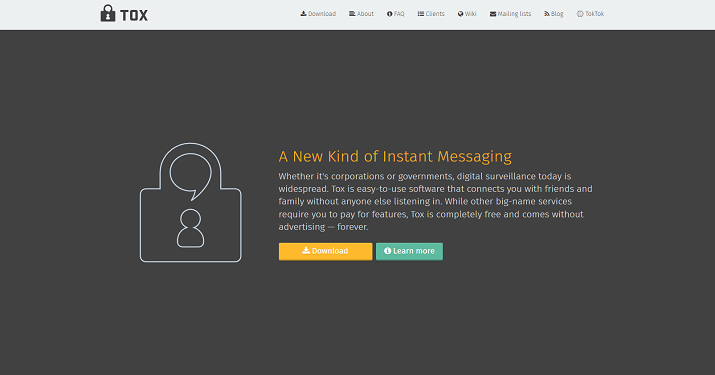Click the download arrow icon in the navbar
This screenshot has width=715, height=375.
(x=303, y=14)
